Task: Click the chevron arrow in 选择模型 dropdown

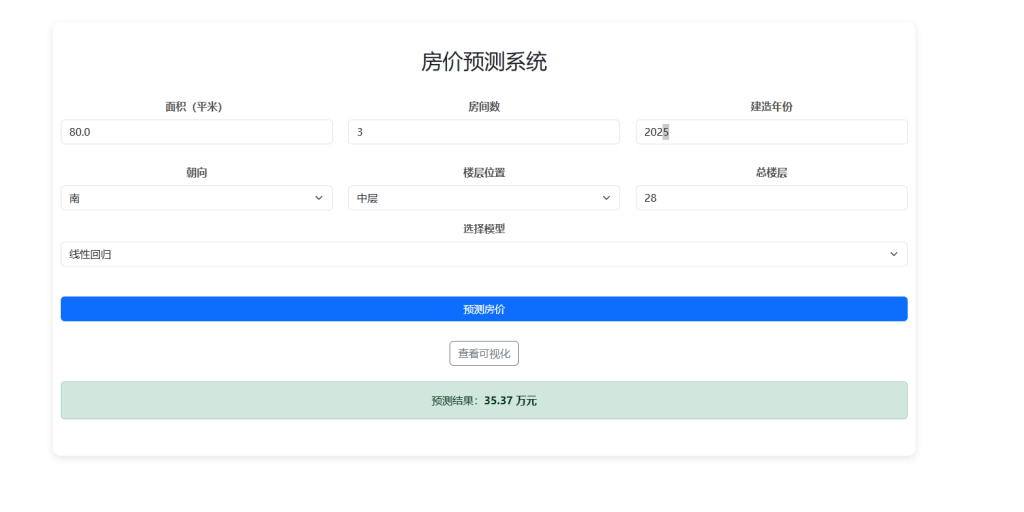Action: coord(893,254)
